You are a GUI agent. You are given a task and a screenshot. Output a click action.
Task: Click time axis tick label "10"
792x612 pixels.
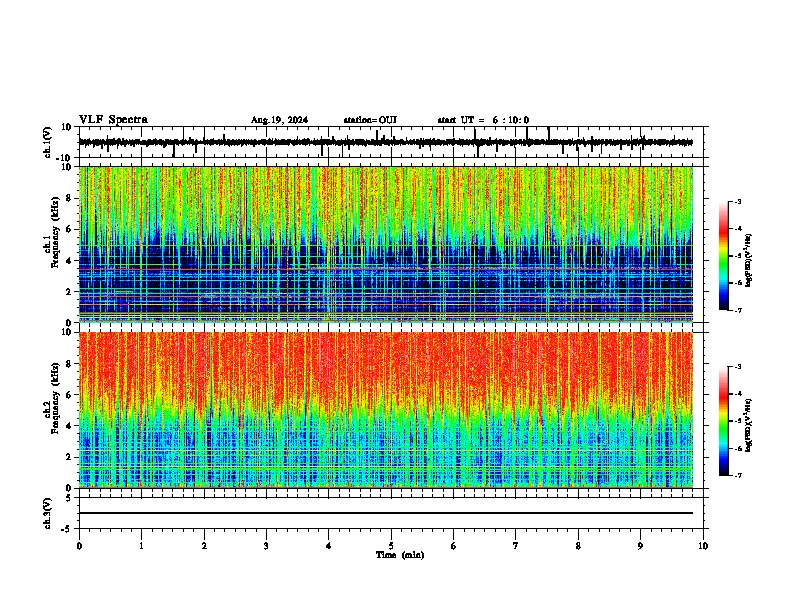point(703,546)
